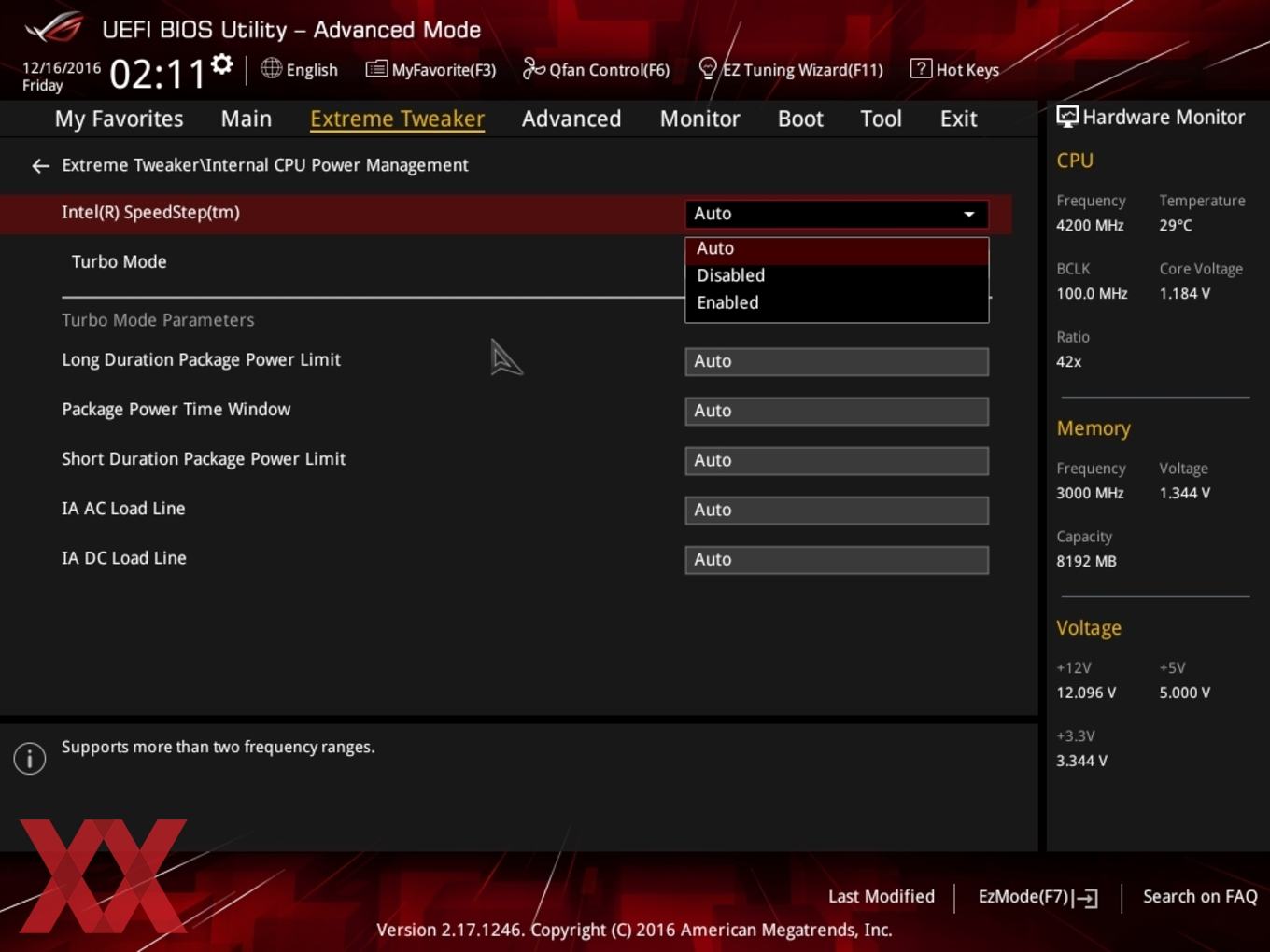Click the ROG logo icon
The height and width of the screenshot is (952, 1270).
(x=53, y=28)
